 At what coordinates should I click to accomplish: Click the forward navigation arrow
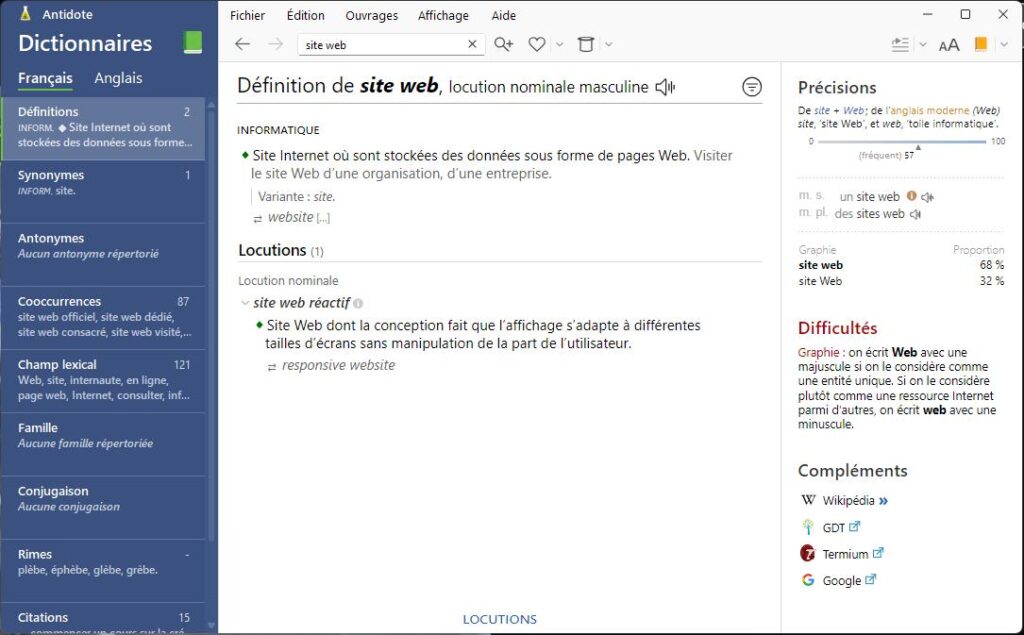click(x=276, y=44)
